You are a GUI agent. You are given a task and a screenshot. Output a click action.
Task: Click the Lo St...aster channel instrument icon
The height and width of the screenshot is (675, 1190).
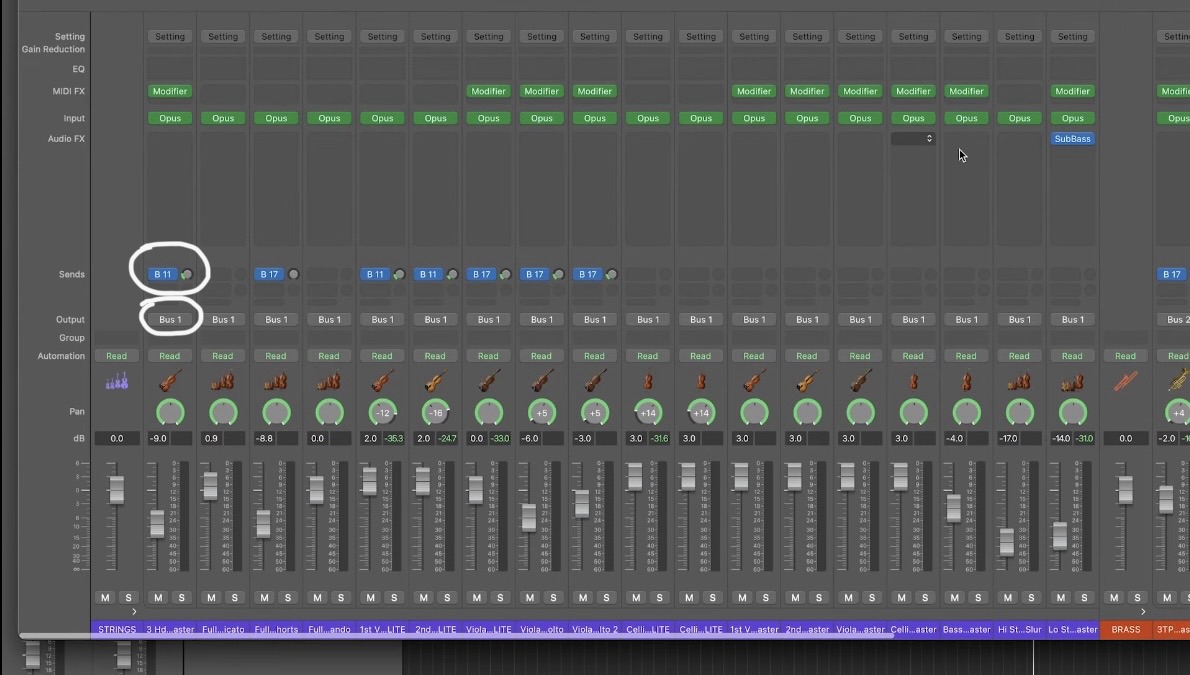[1072, 382]
